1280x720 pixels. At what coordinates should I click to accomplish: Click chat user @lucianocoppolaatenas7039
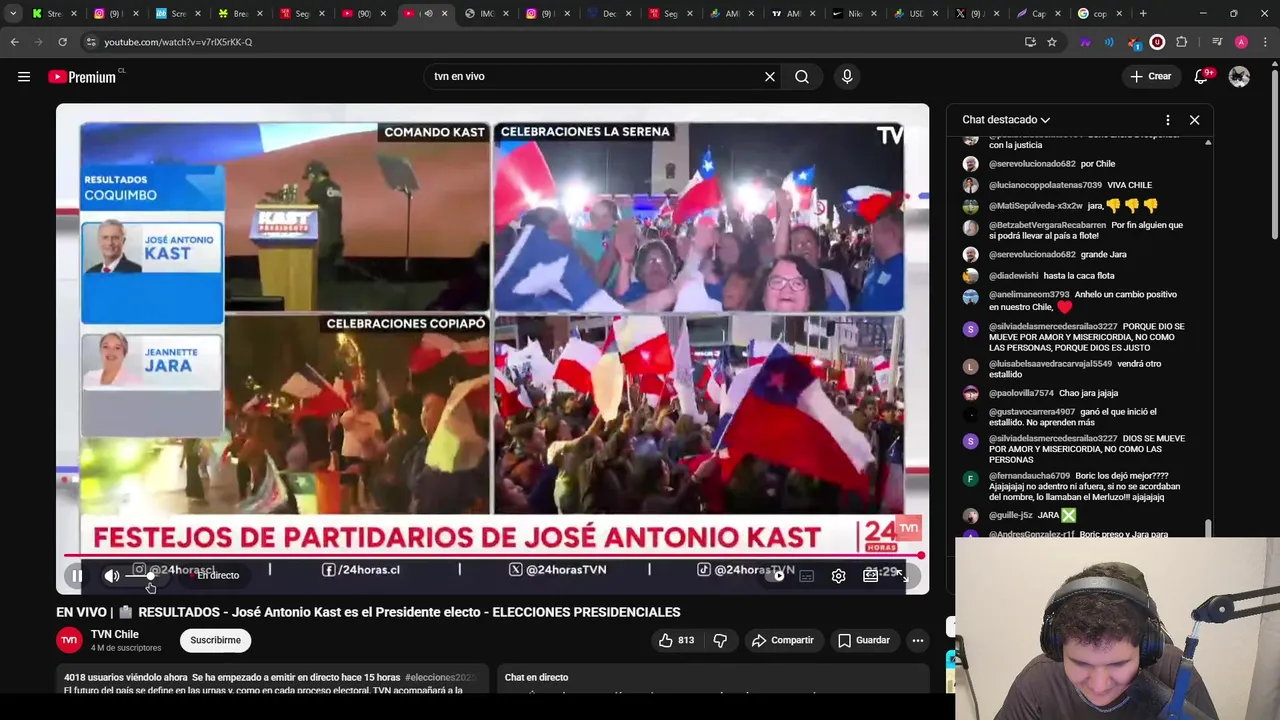coord(1045,185)
